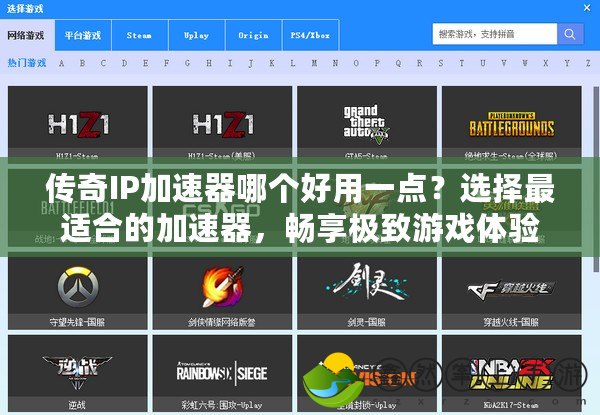This screenshot has width=600, height=415.
Task: Choose the 穿越火线-国服 game tile
Action: pos(512,293)
